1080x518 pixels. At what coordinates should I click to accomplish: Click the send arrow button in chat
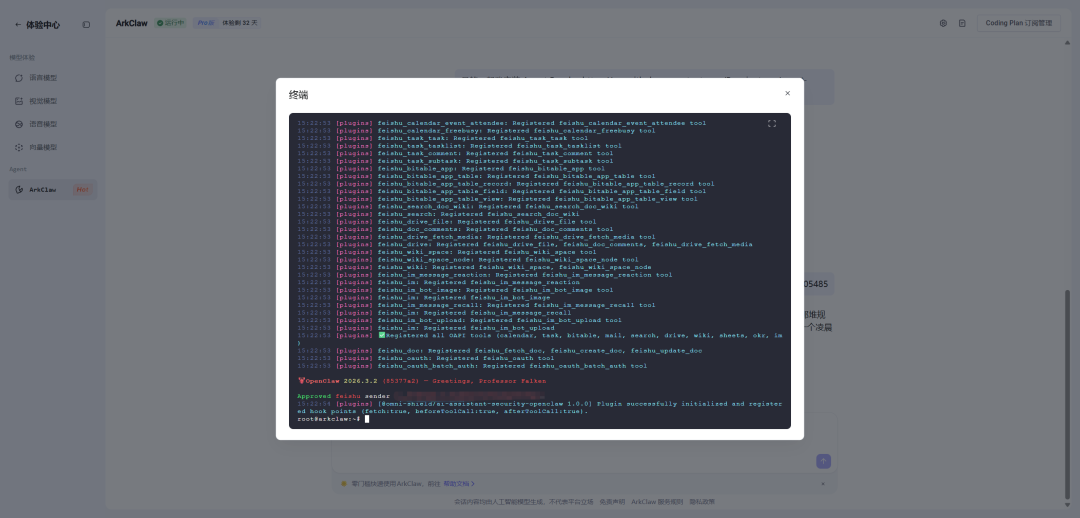coord(823,462)
